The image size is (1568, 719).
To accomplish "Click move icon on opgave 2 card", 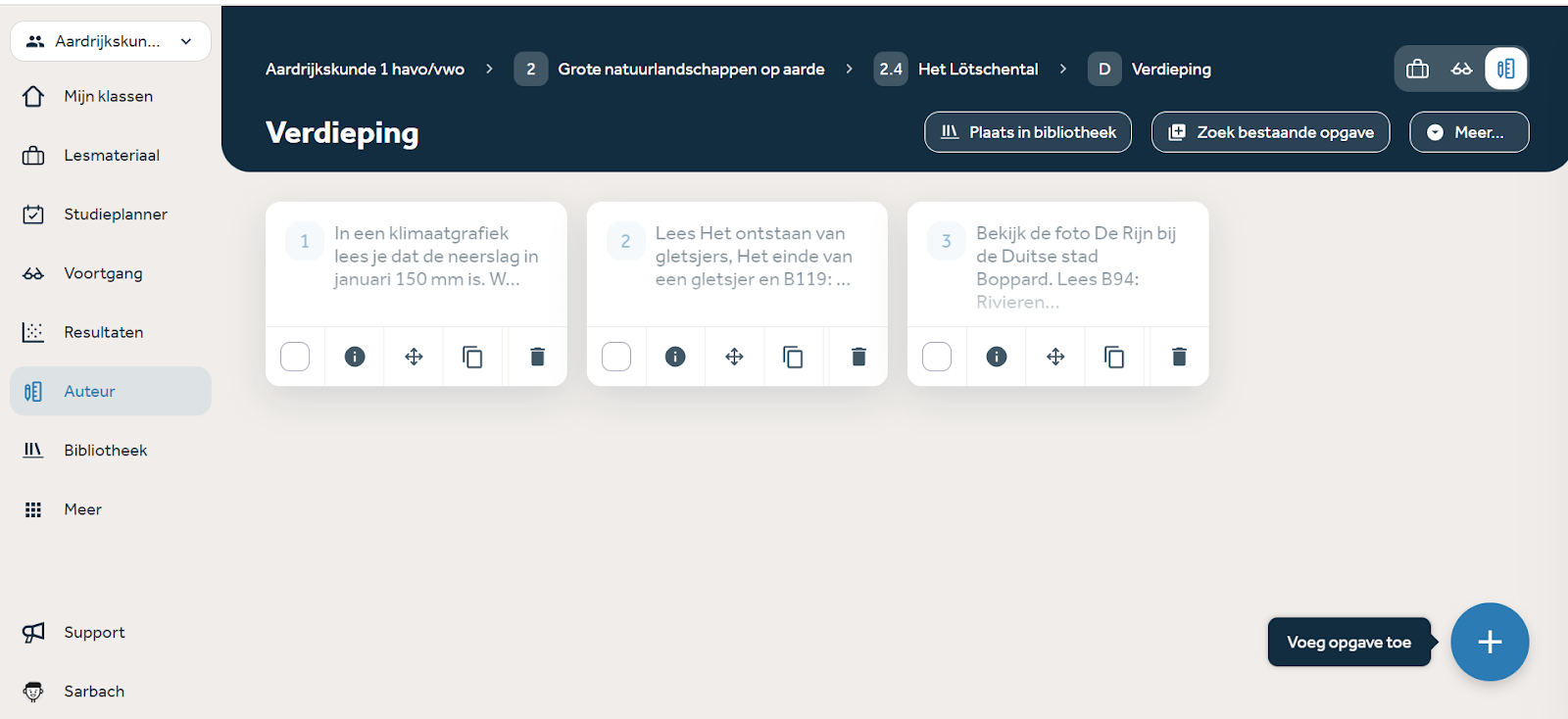I will 734,357.
